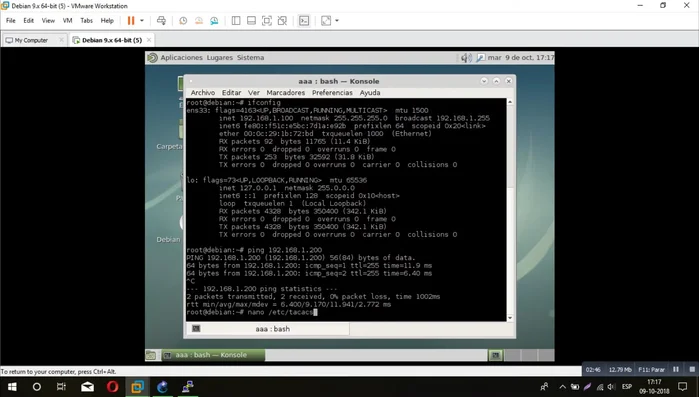Open Konsole's Marcadores menu
This screenshot has height=397, width=699.
pyautogui.click(x=286, y=93)
